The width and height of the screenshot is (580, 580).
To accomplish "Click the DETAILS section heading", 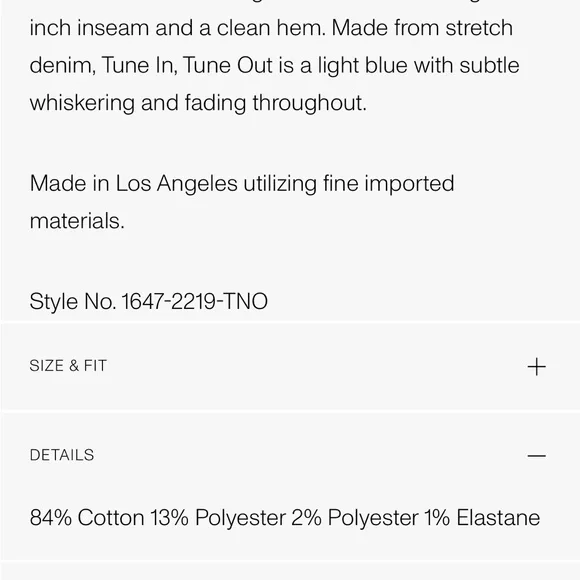I will [x=62, y=455].
